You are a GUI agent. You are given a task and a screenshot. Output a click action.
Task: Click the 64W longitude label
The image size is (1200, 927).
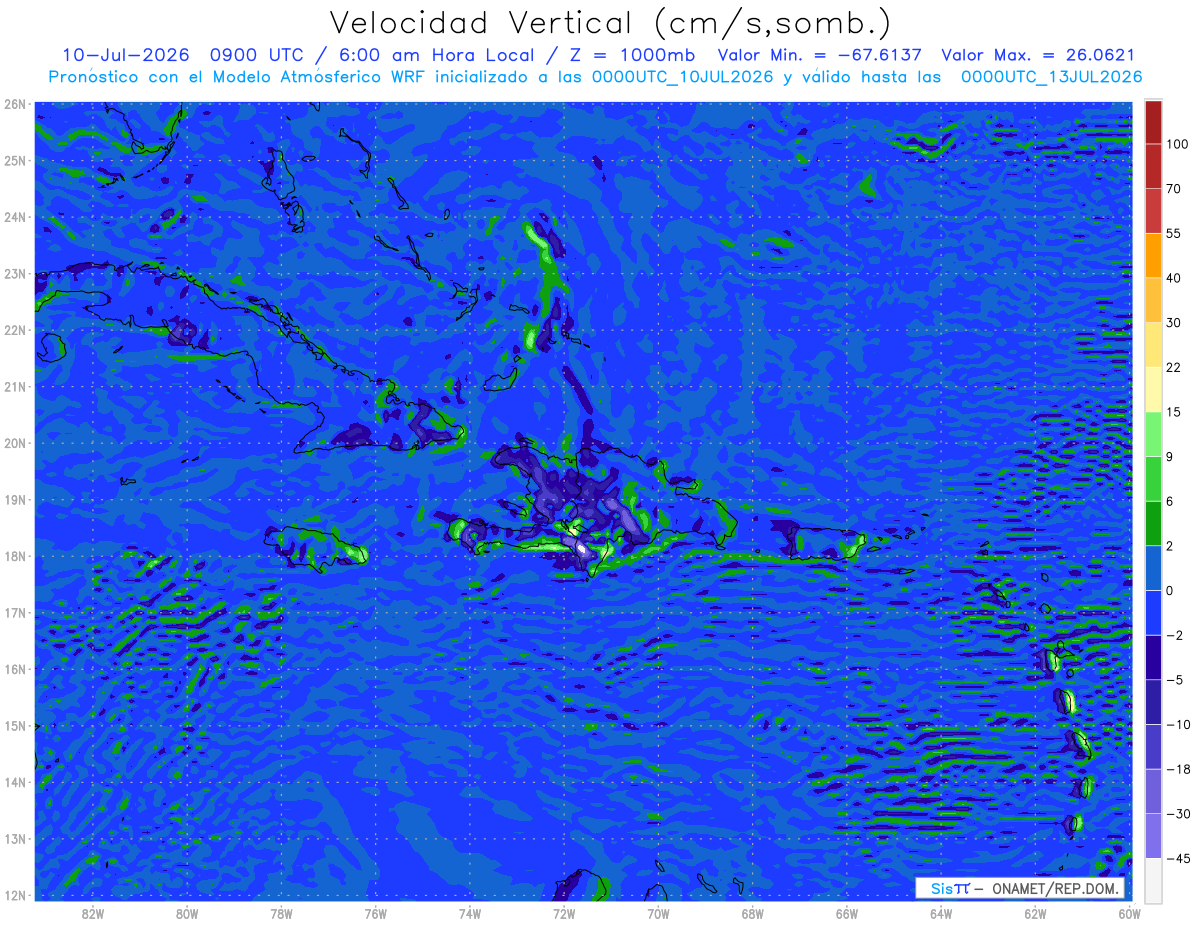tap(941, 913)
